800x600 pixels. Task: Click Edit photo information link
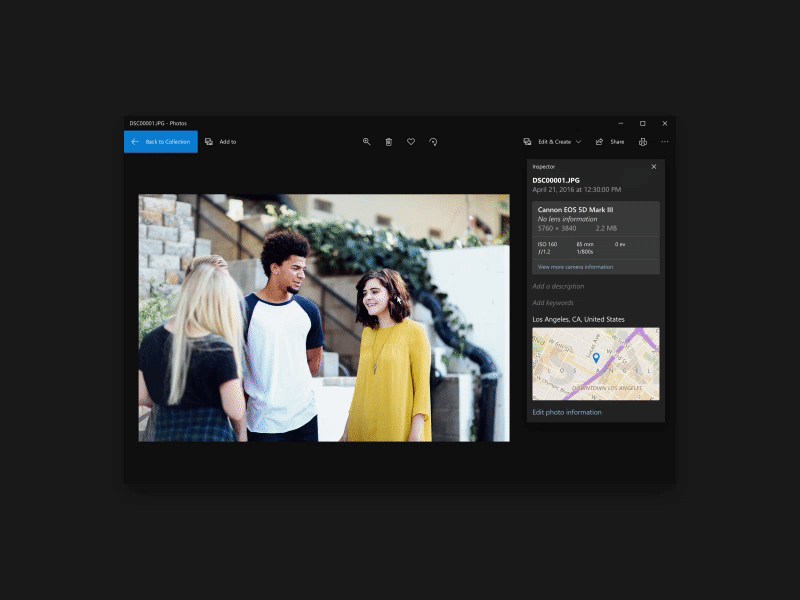point(567,412)
